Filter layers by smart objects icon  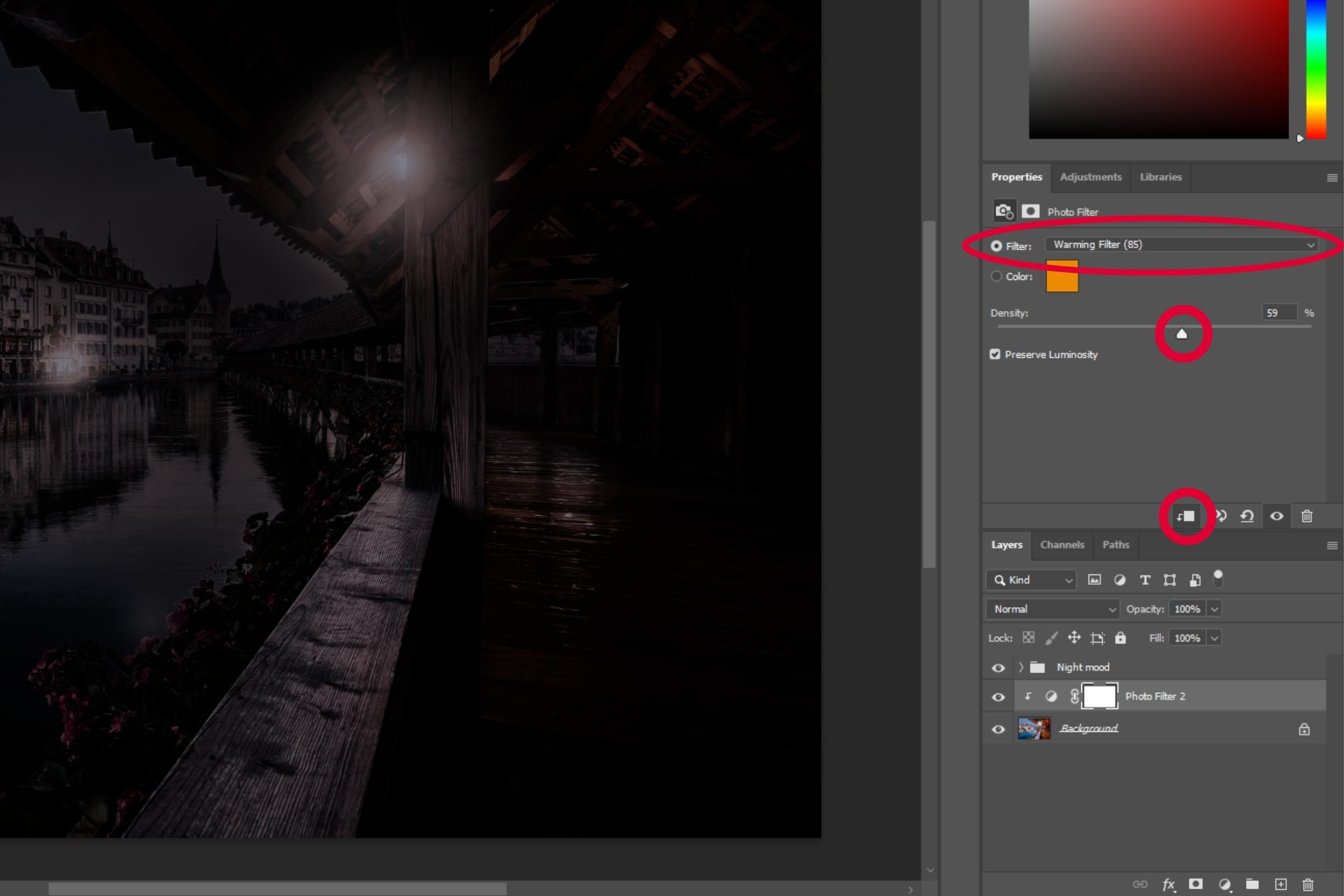(x=1195, y=580)
